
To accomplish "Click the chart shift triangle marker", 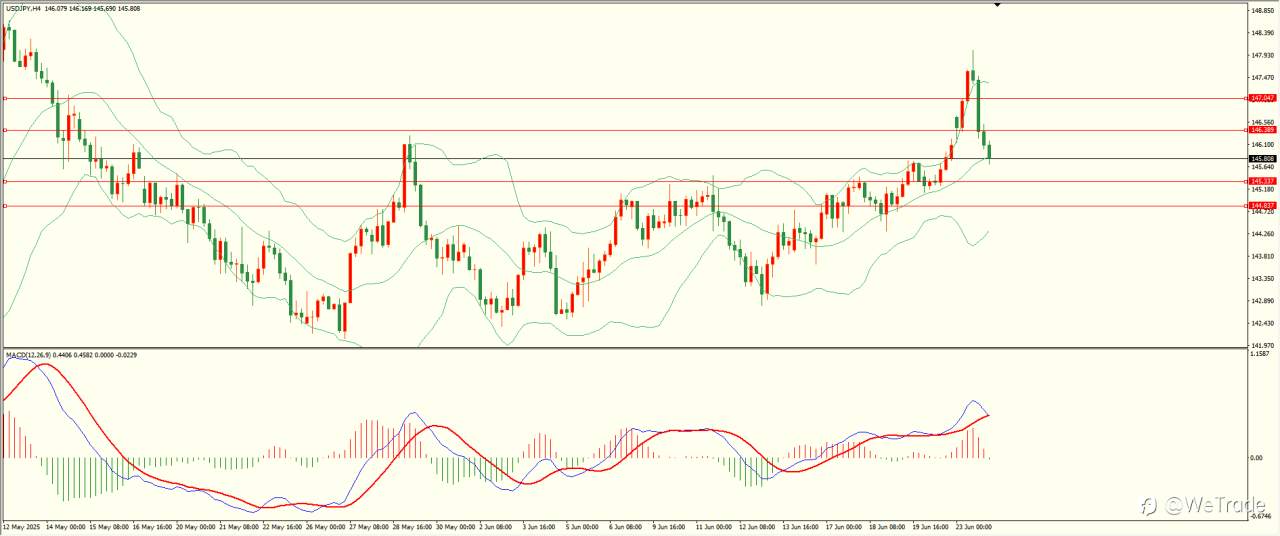I will point(997,6).
